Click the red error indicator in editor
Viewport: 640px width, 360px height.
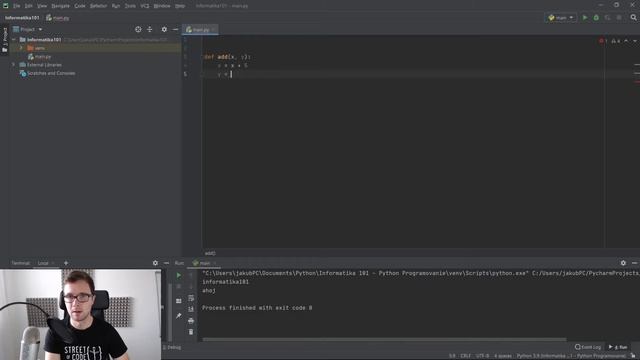click(x=602, y=41)
